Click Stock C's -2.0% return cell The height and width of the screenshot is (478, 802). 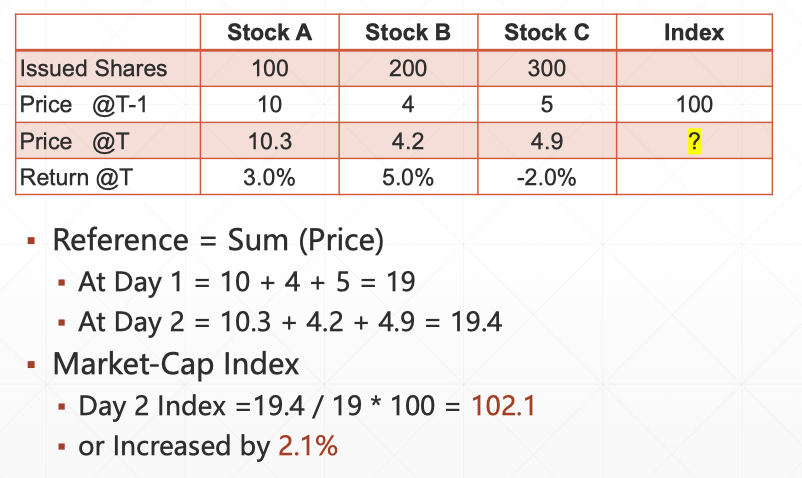tap(547, 178)
